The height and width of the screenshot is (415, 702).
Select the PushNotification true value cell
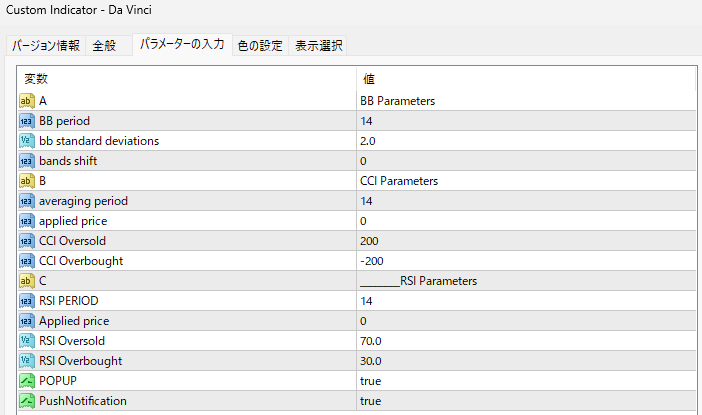pos(526,401)
